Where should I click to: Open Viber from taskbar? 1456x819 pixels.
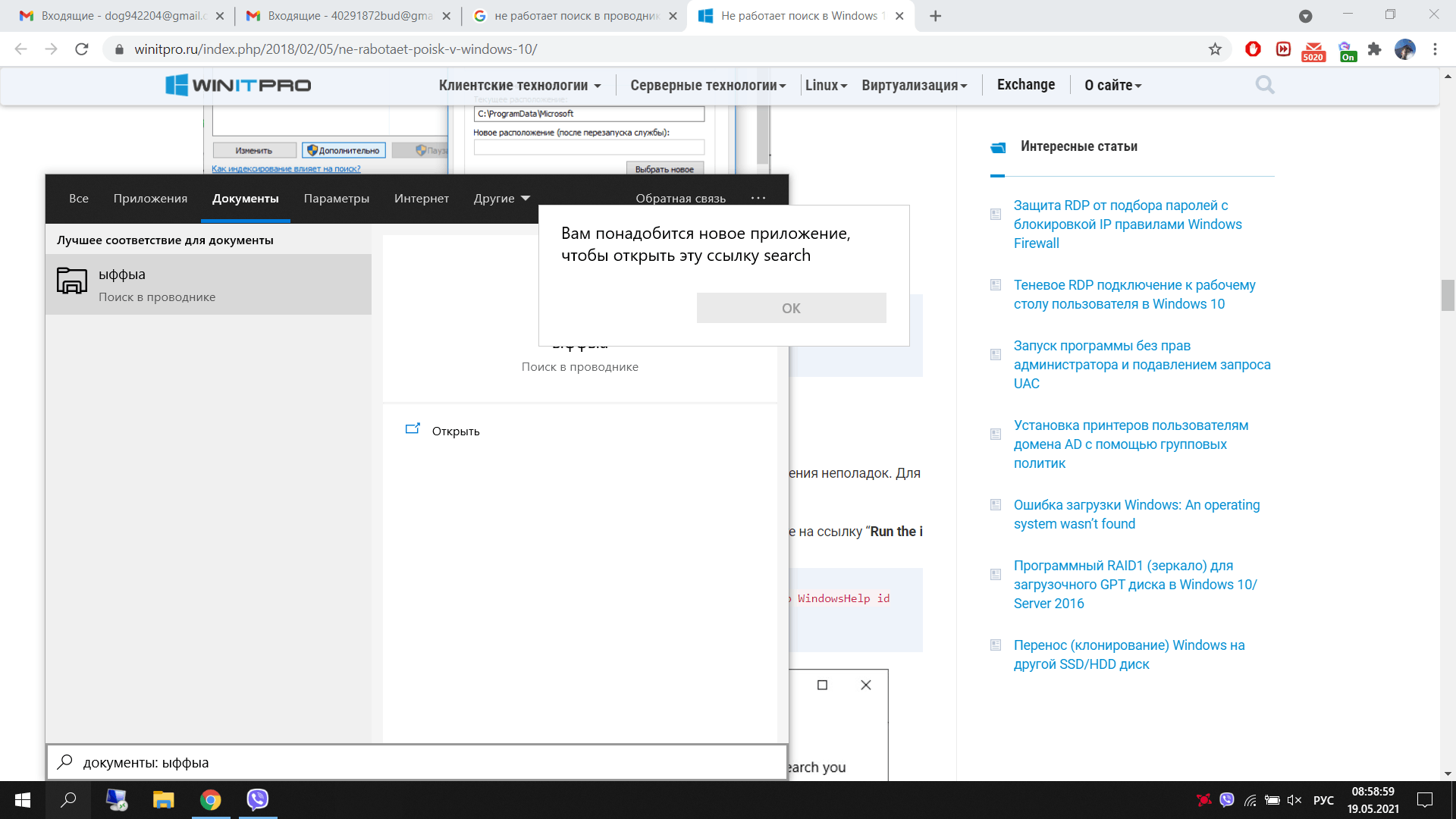tap(258, 799)
